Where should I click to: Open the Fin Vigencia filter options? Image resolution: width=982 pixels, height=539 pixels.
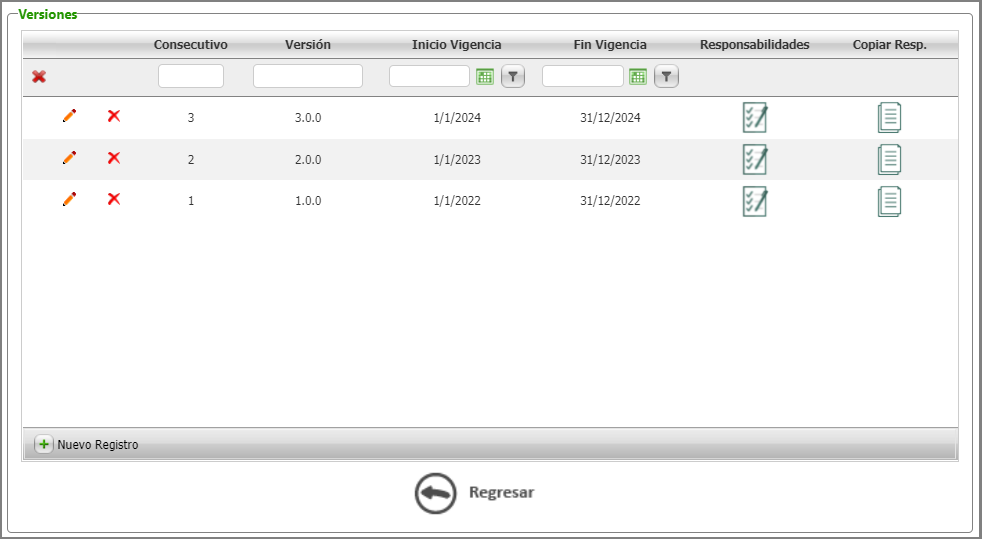click(666, 77)
